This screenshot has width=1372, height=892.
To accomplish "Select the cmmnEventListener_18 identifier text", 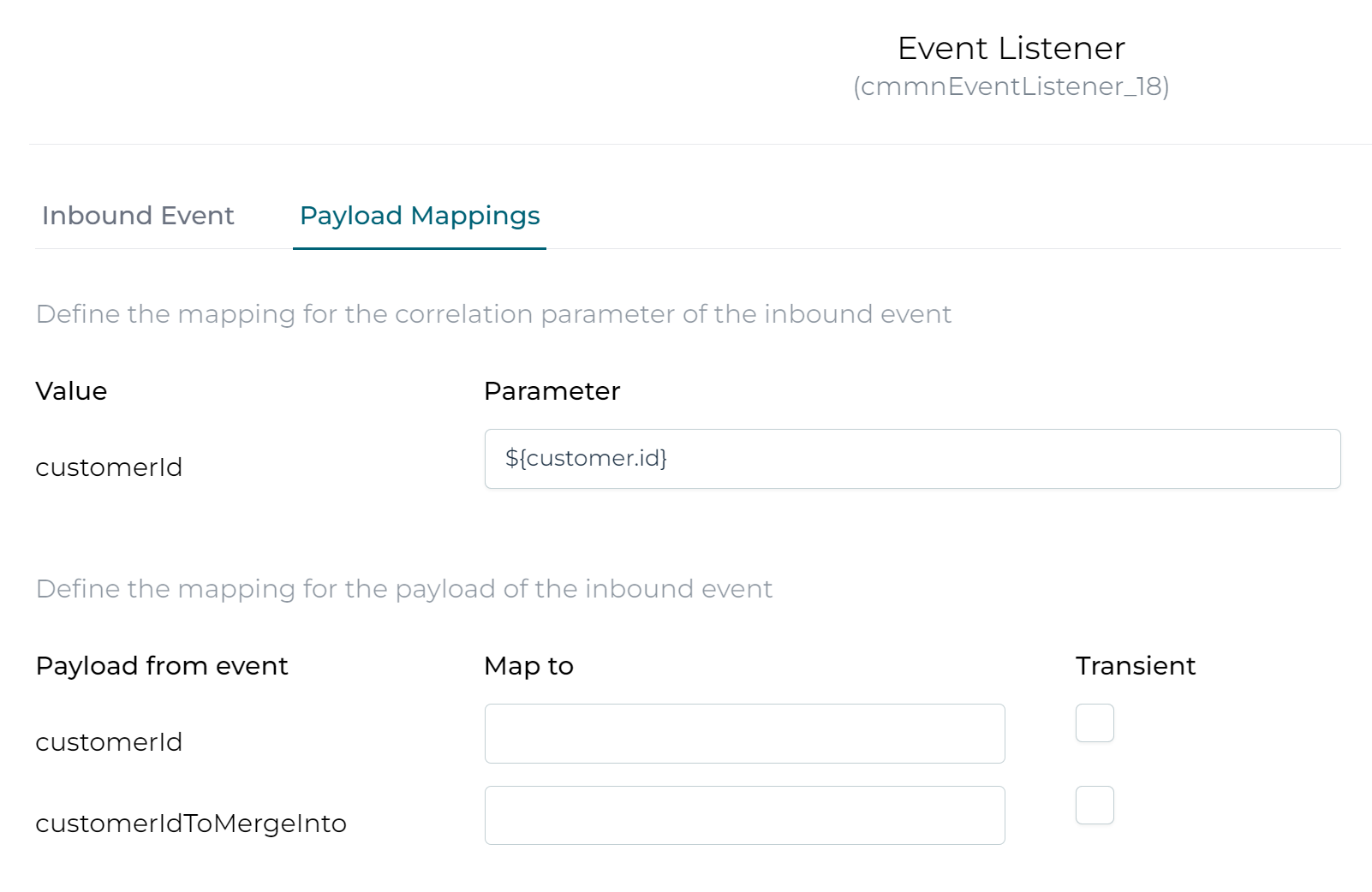I will pos(1011,86).
